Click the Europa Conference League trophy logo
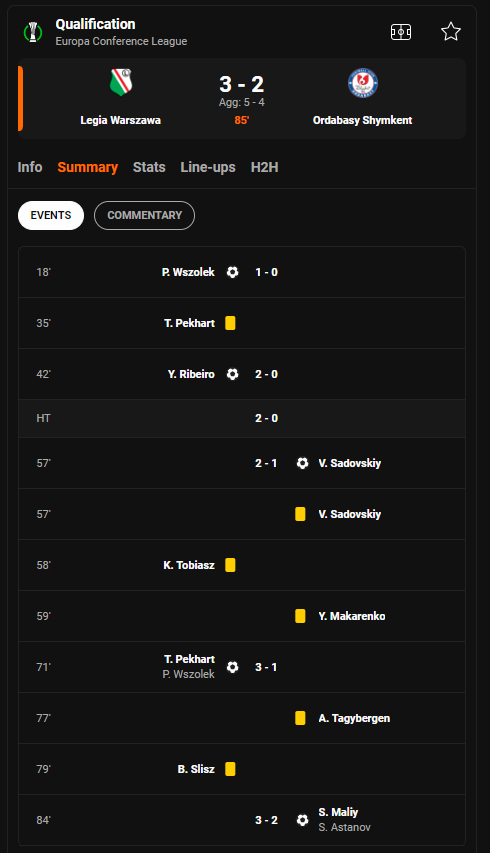This screenshot has height=853, width=490. click(x=33, y=32)
